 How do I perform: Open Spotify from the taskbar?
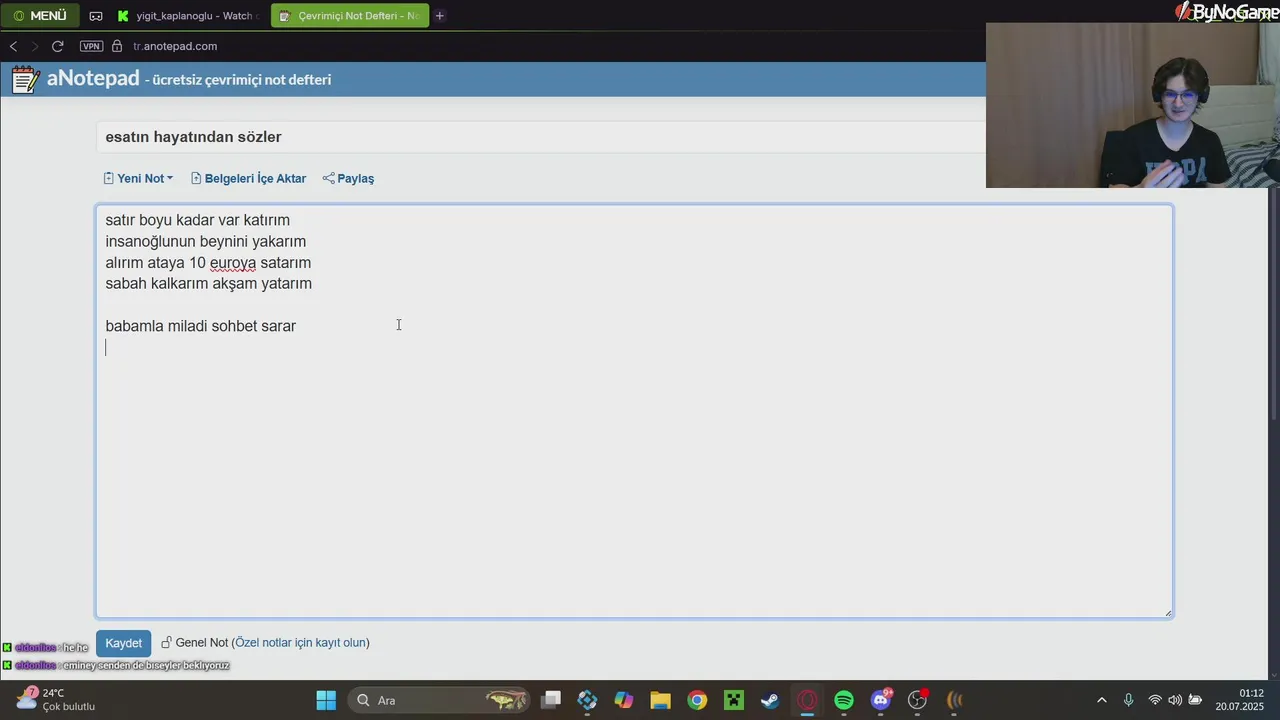click(x=844, y=700)
